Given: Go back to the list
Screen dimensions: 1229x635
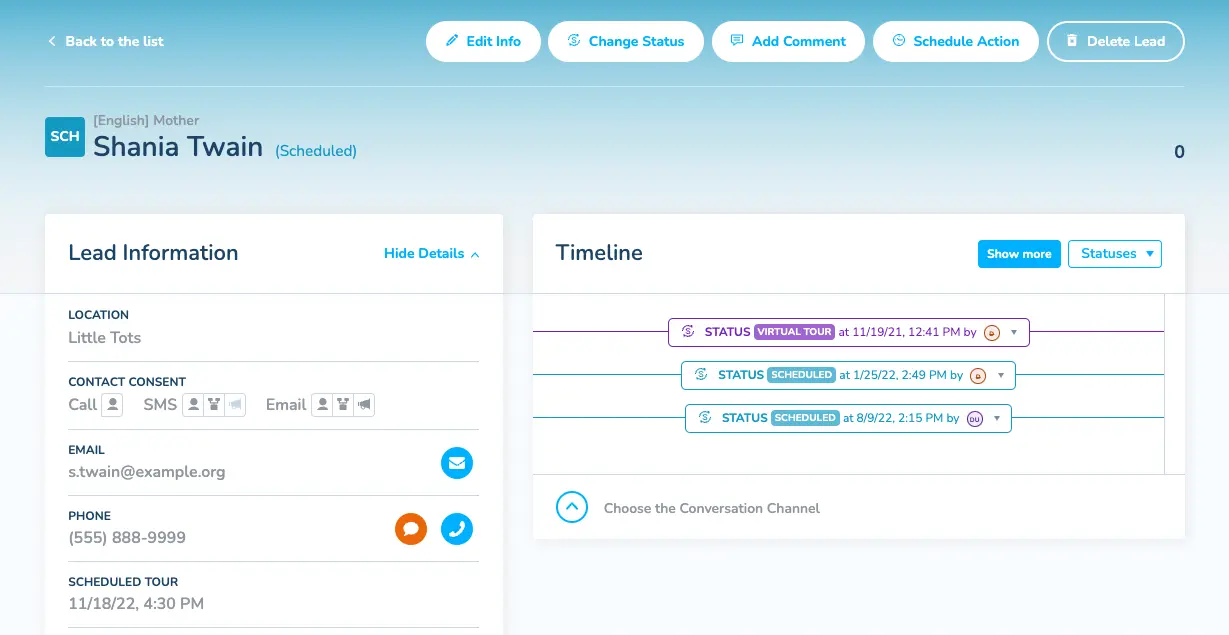Looking at the screenshot, I should click(105, 41).
